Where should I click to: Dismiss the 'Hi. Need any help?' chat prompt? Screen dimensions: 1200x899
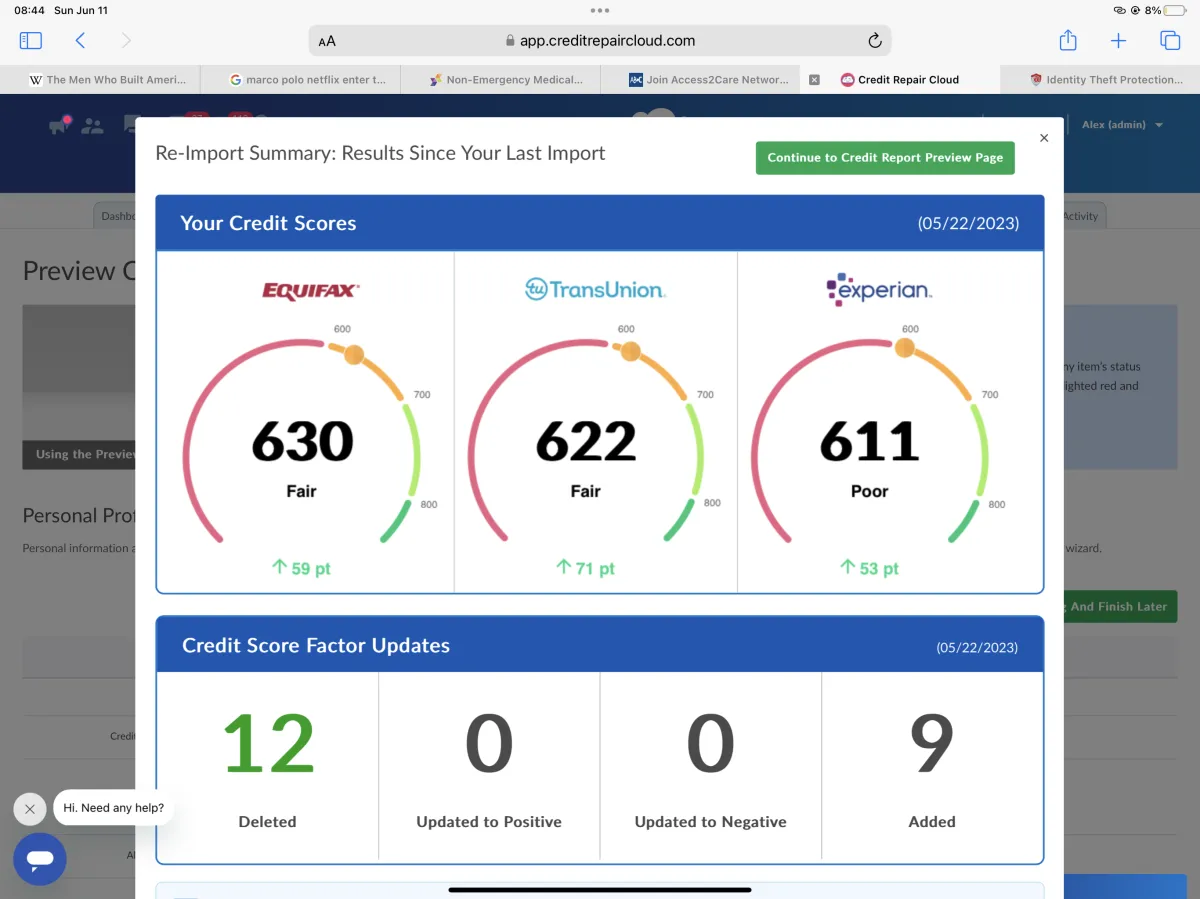(x=30, y=809)
